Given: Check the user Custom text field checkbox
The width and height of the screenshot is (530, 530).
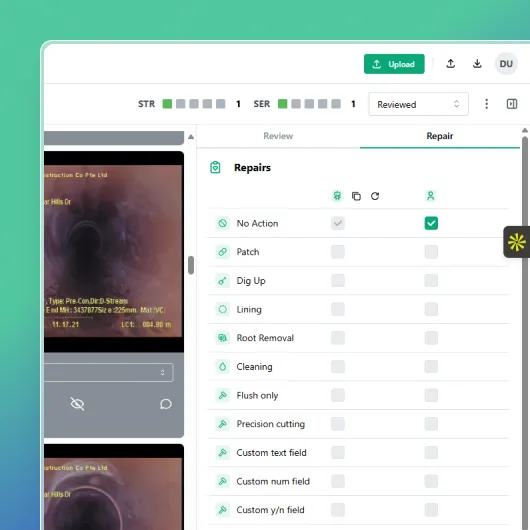Looking at the screenshot, I should coord(431,453).
